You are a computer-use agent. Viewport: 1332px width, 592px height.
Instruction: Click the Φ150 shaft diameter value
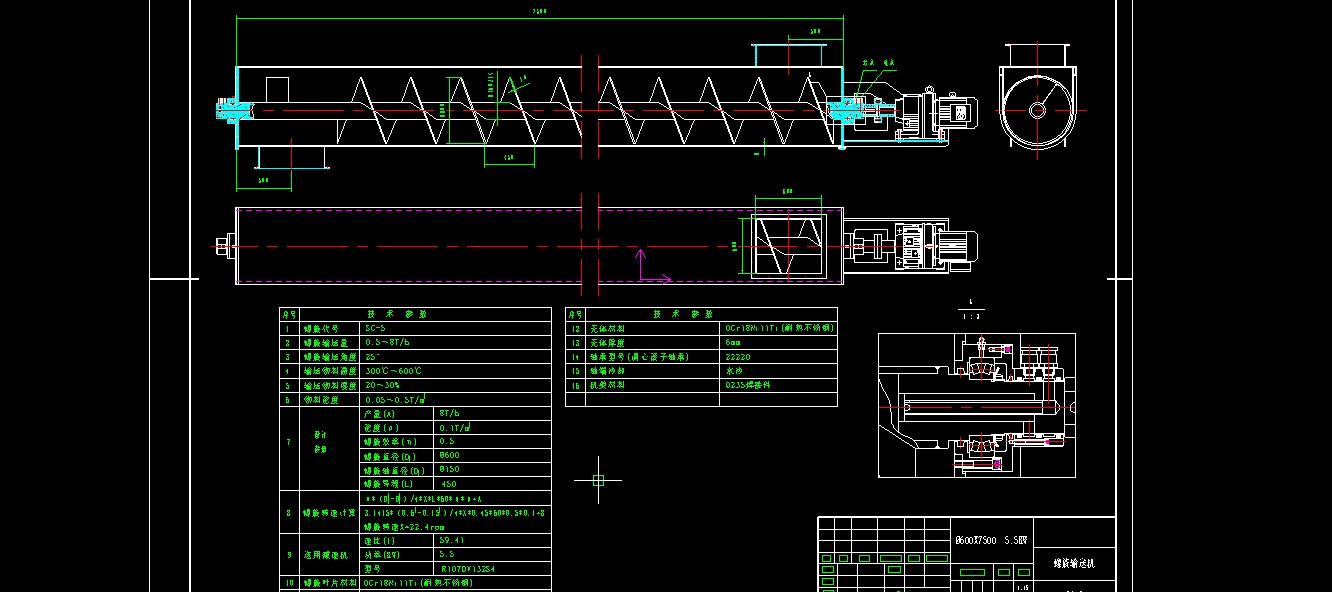pyautogui.click(x=450, y=469)
